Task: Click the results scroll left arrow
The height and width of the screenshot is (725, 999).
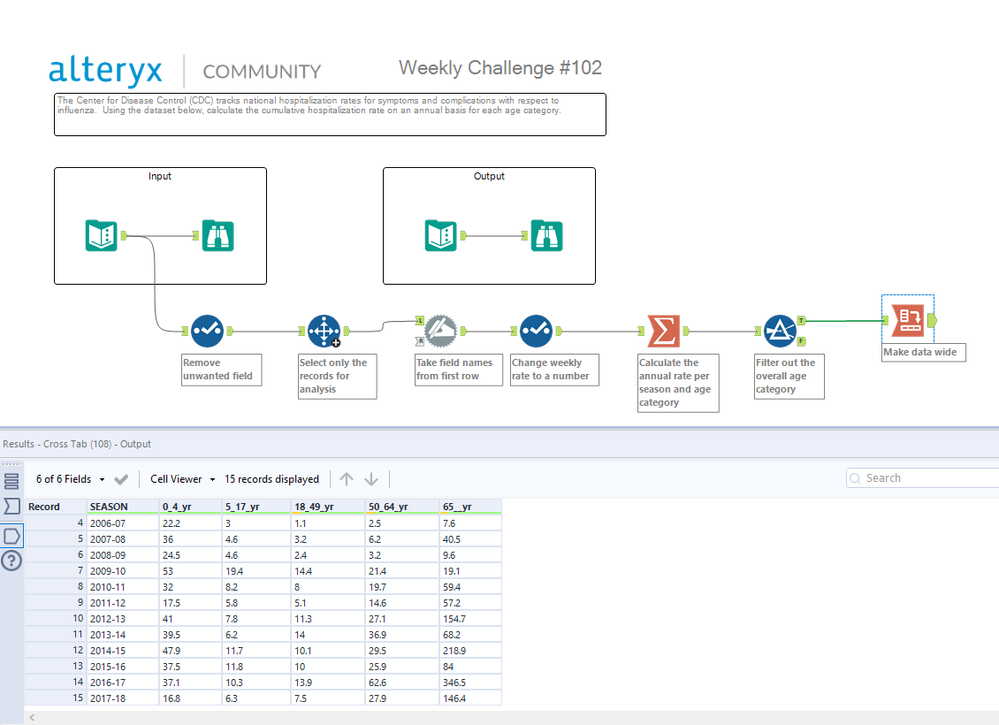Action: (32, 717)
